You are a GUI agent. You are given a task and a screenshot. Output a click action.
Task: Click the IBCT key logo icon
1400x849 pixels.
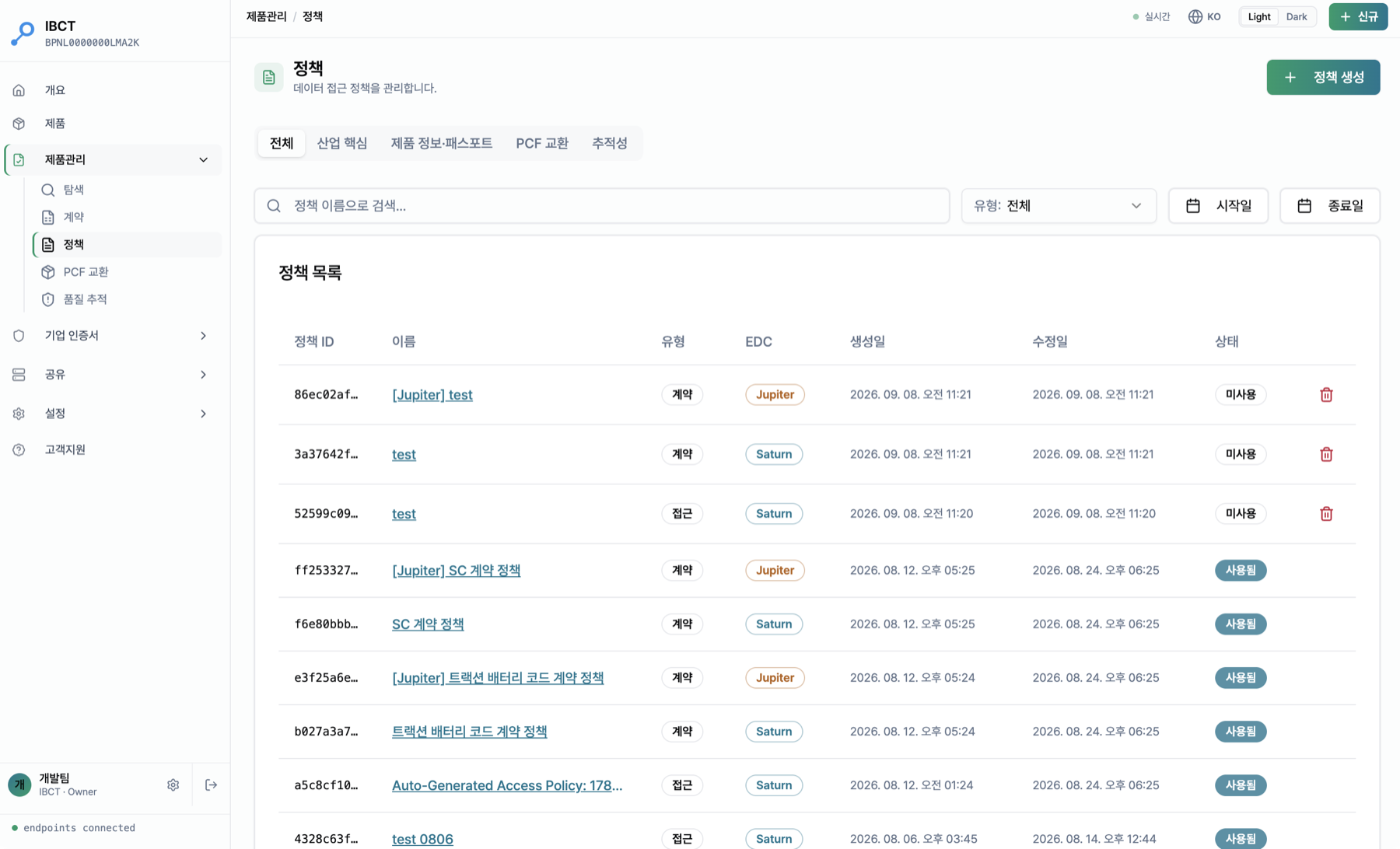pyautogui.click(x=23, y=33)
